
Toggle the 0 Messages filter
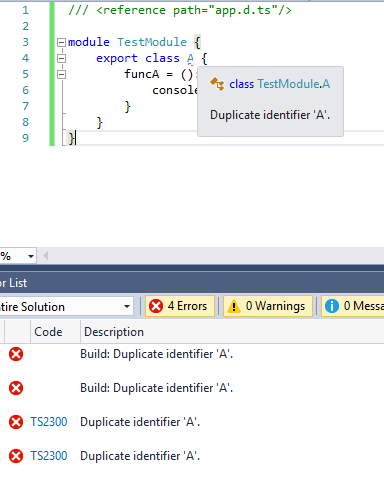353,306
